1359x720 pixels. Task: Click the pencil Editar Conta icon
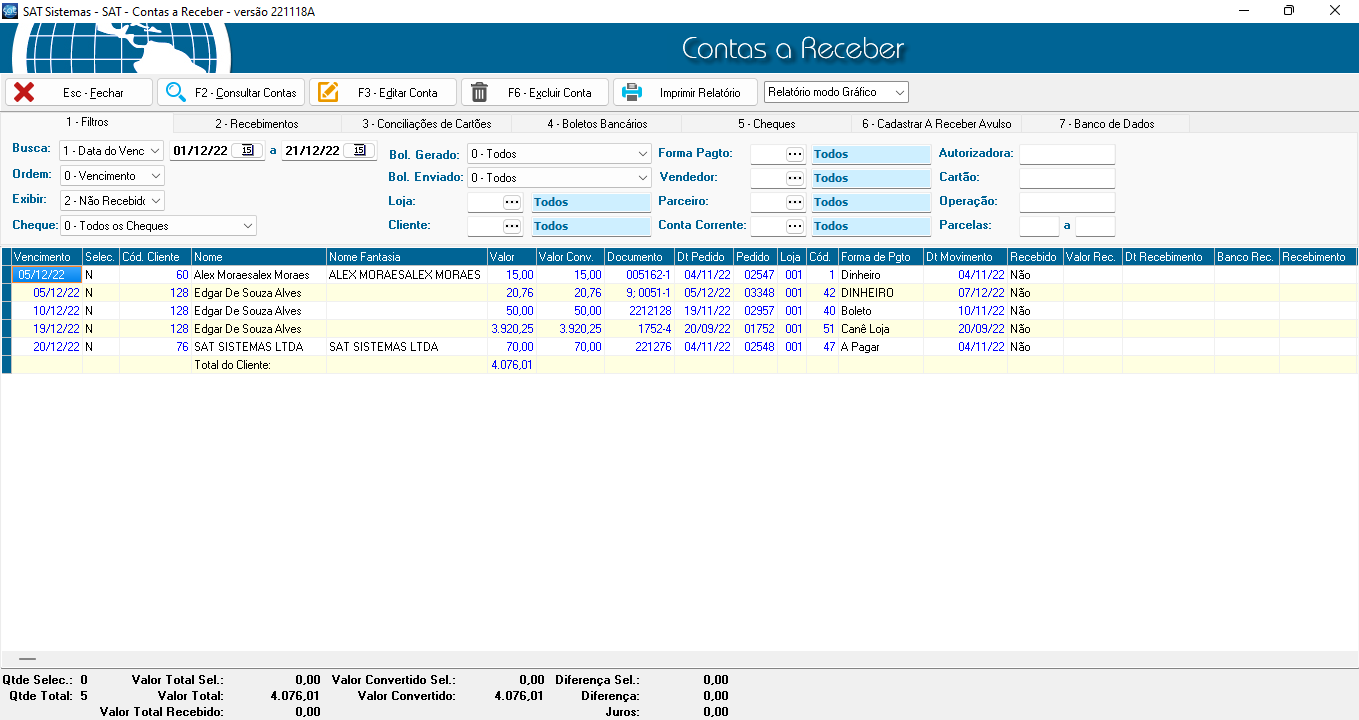[x=328, y=92]
